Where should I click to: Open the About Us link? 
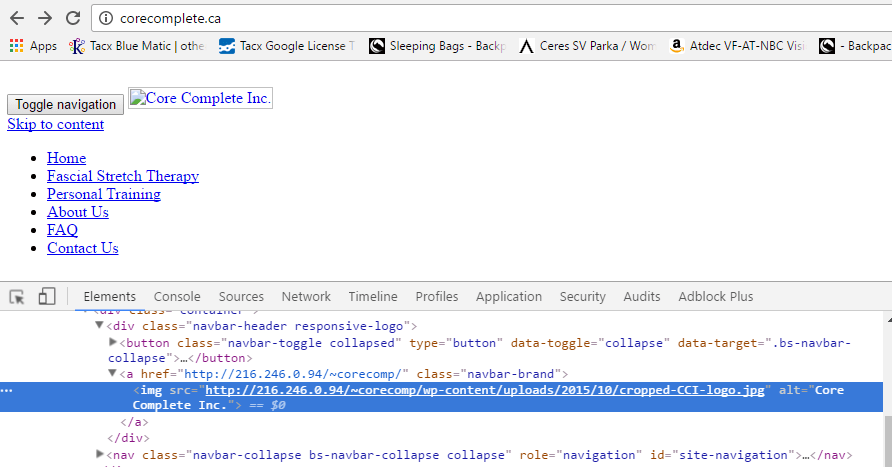(78, 212)
